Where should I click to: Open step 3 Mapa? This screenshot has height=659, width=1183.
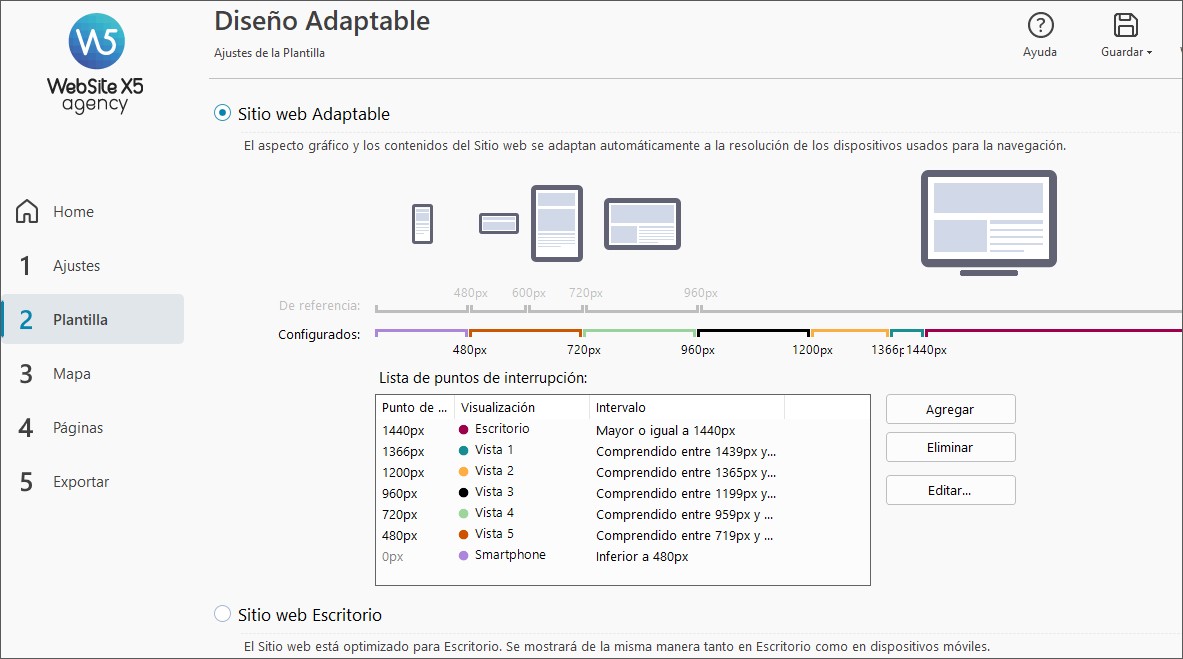71,374
